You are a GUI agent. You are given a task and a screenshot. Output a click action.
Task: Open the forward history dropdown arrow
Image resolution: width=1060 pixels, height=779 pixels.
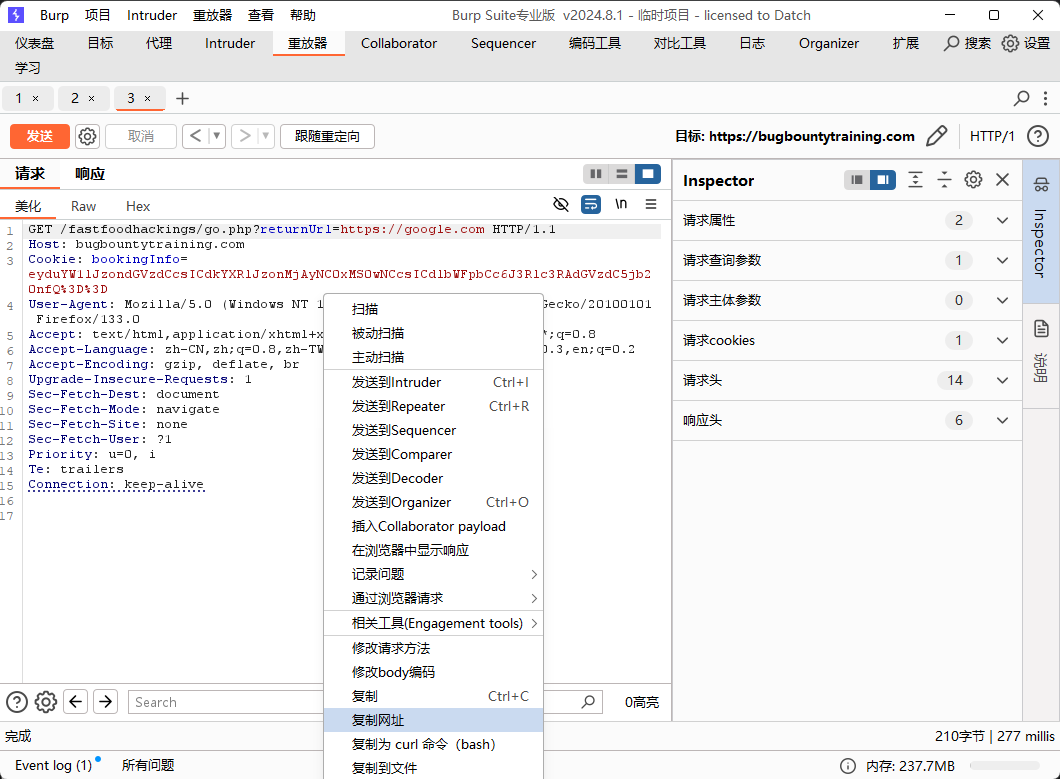coord(266,137)
